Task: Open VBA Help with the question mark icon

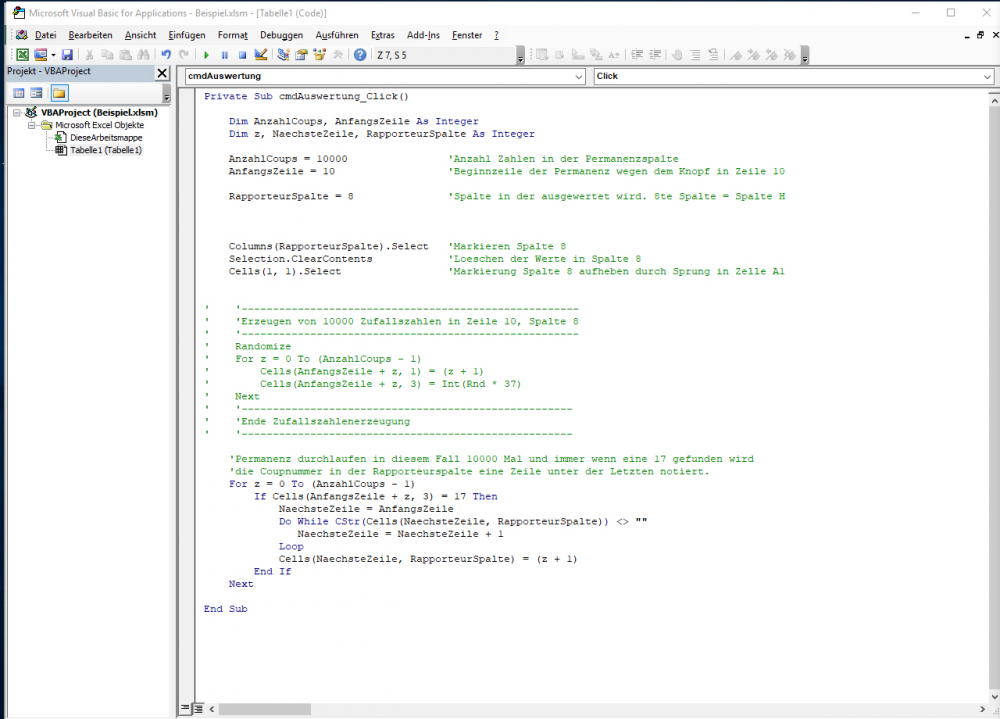Action: click(x=360, y=55)
